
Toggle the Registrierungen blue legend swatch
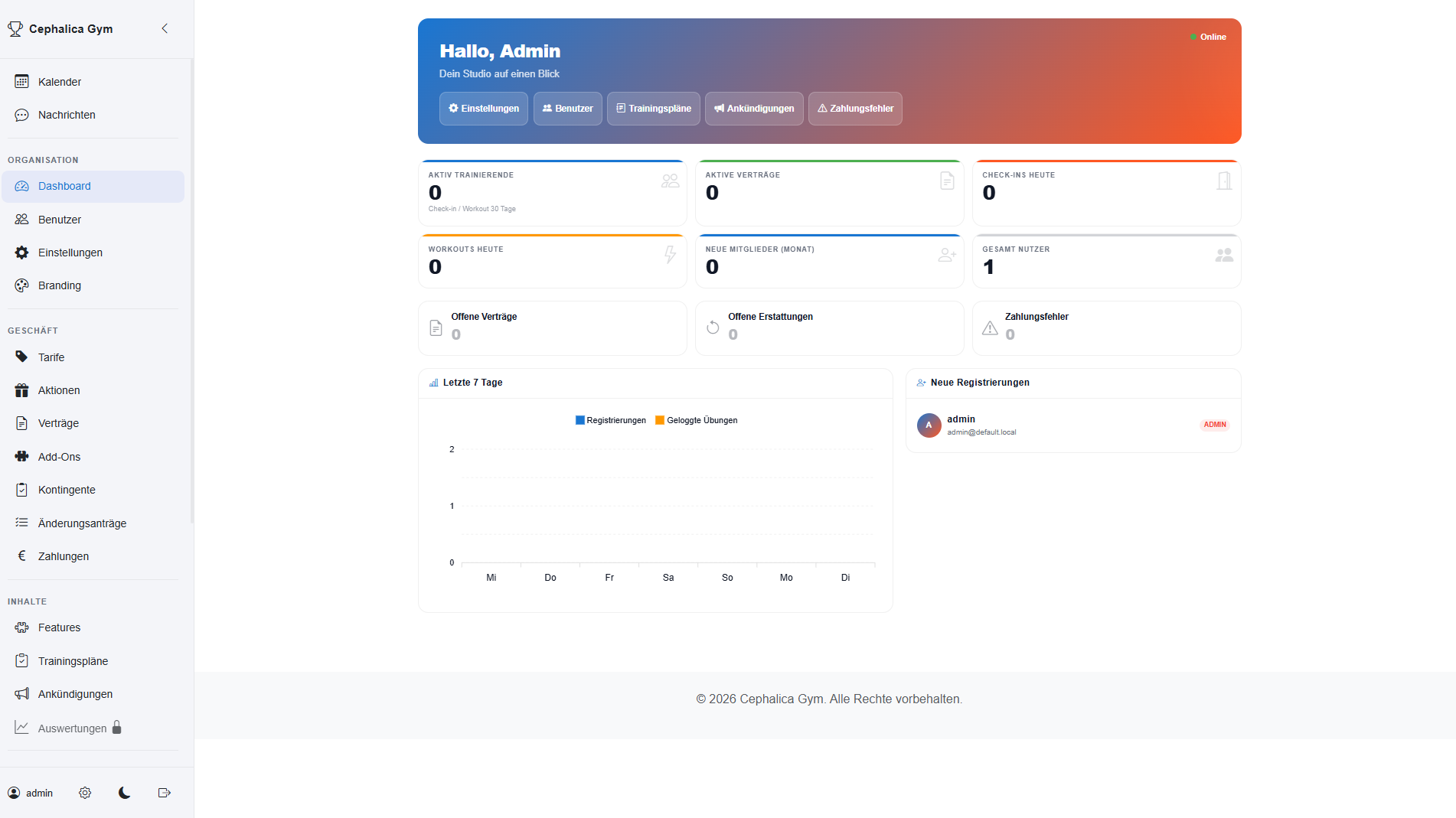pyautogui.click(x=580, y=420)
